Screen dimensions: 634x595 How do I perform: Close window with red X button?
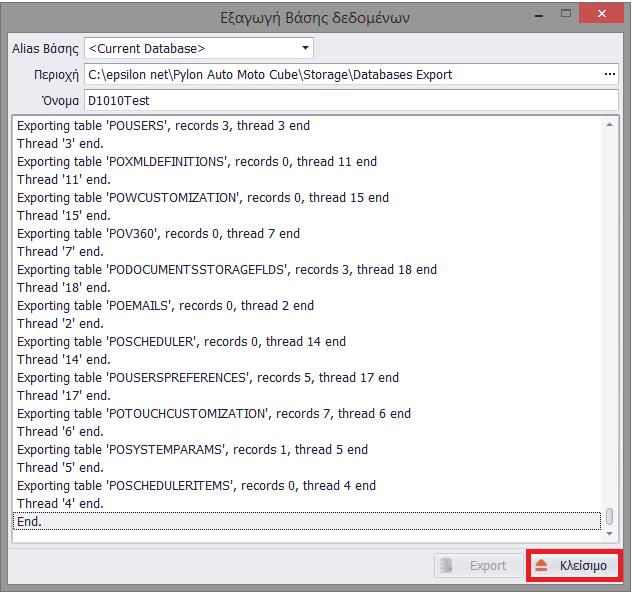pos(601,14)
